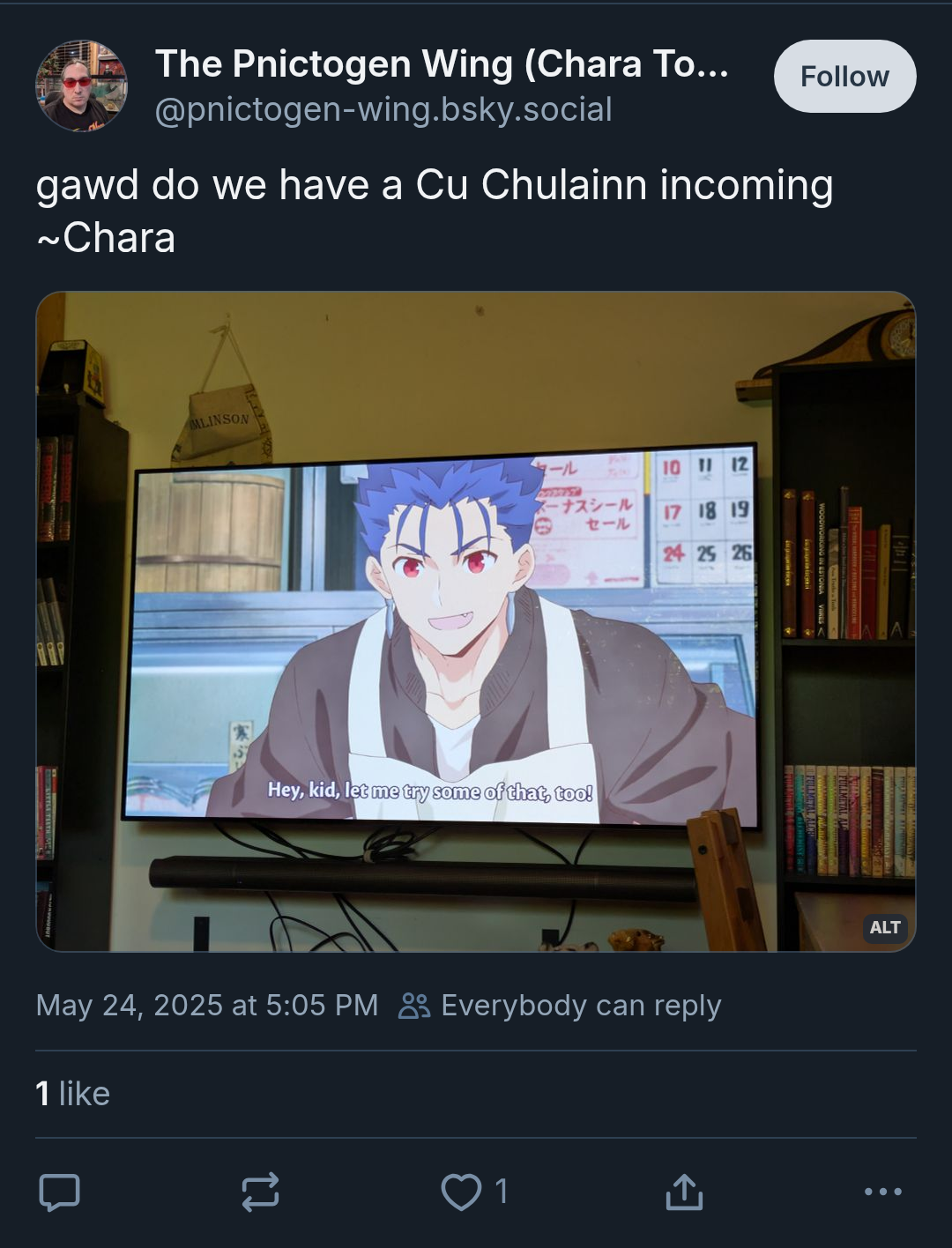Viewport: 952px width, 1248px height.
Task: Click the post text about Cu Chulainn
Action: [x=435, y=186]
